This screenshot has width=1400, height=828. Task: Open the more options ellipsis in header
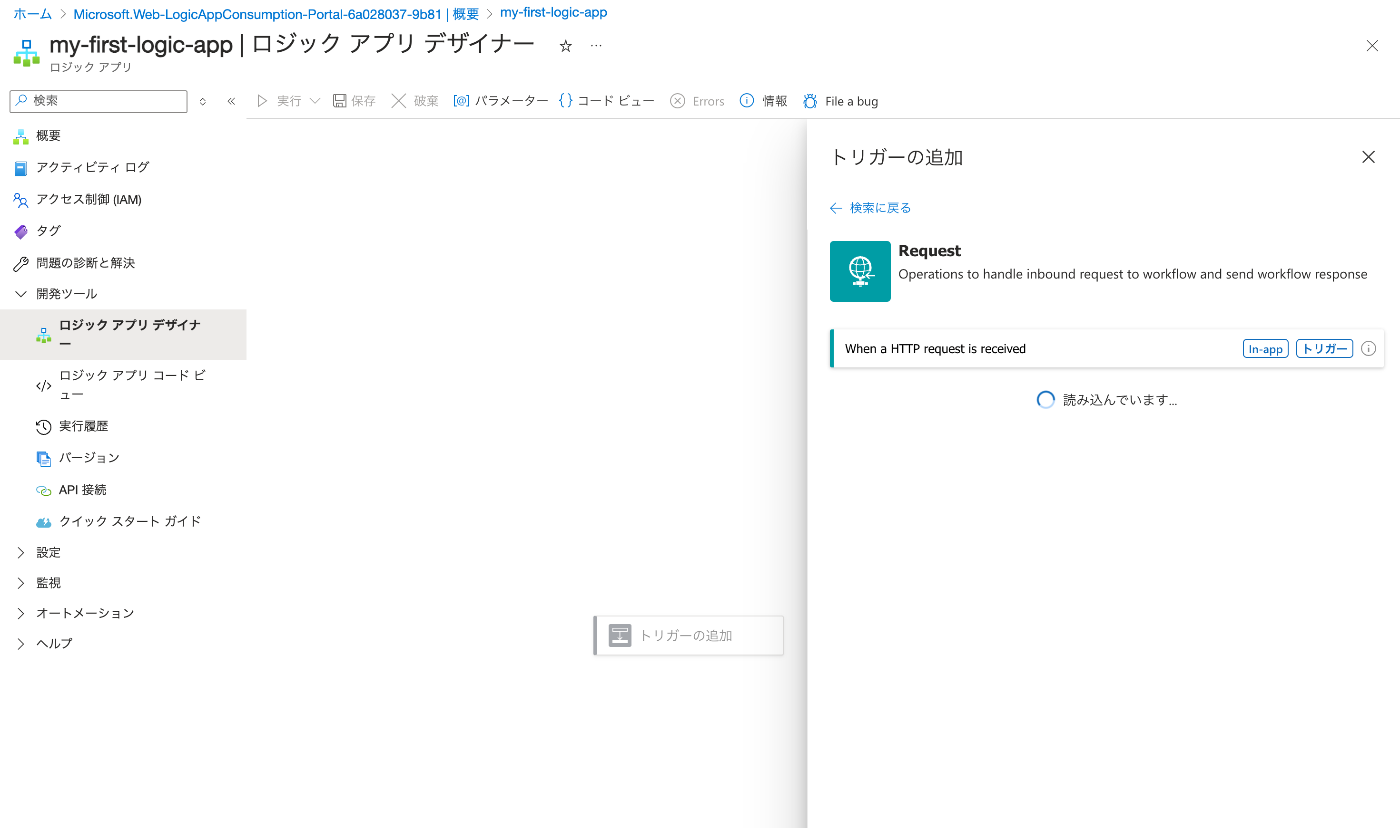pos(597,46)
